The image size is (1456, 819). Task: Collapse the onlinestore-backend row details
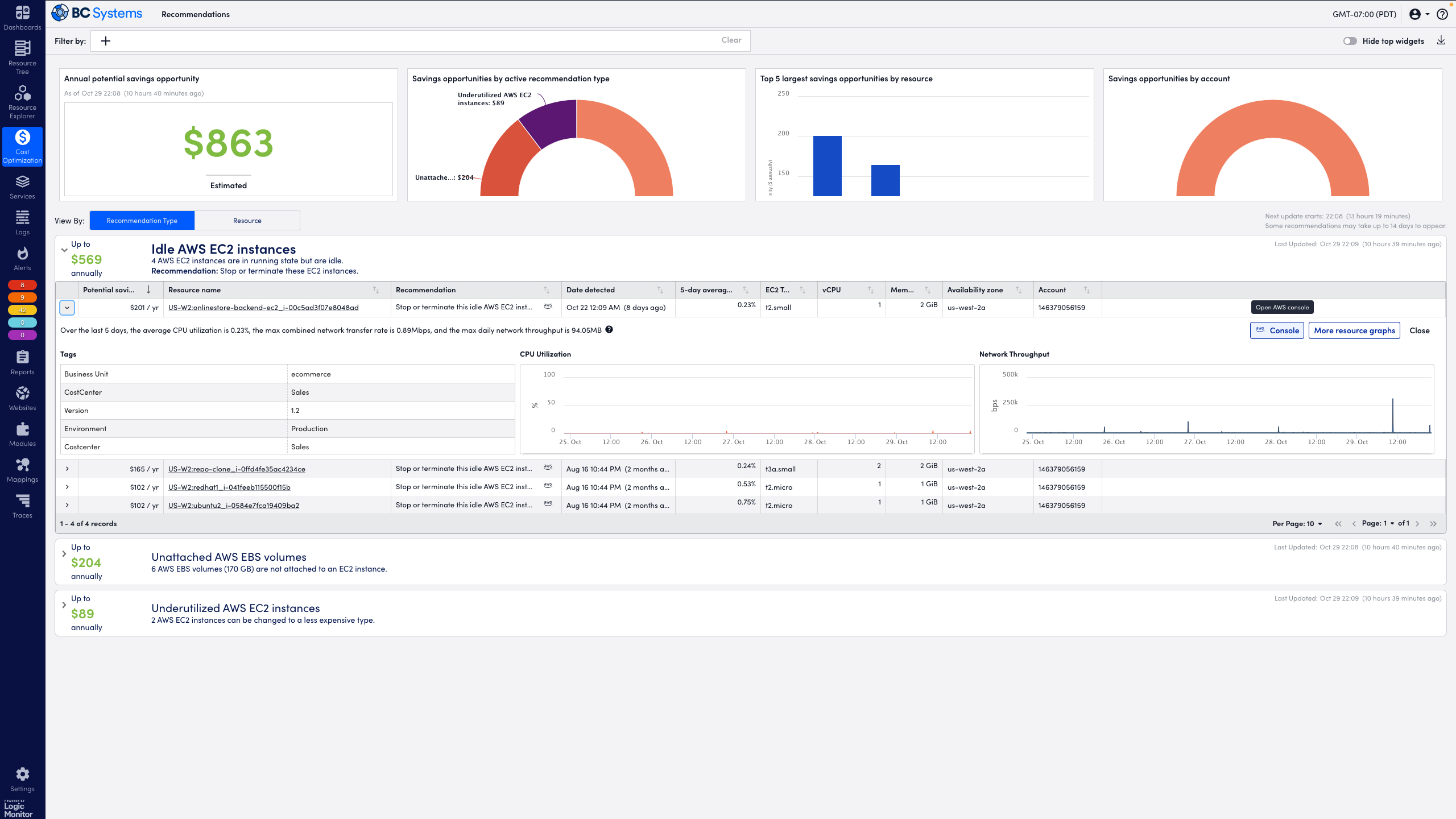click(x=67, y=308)
